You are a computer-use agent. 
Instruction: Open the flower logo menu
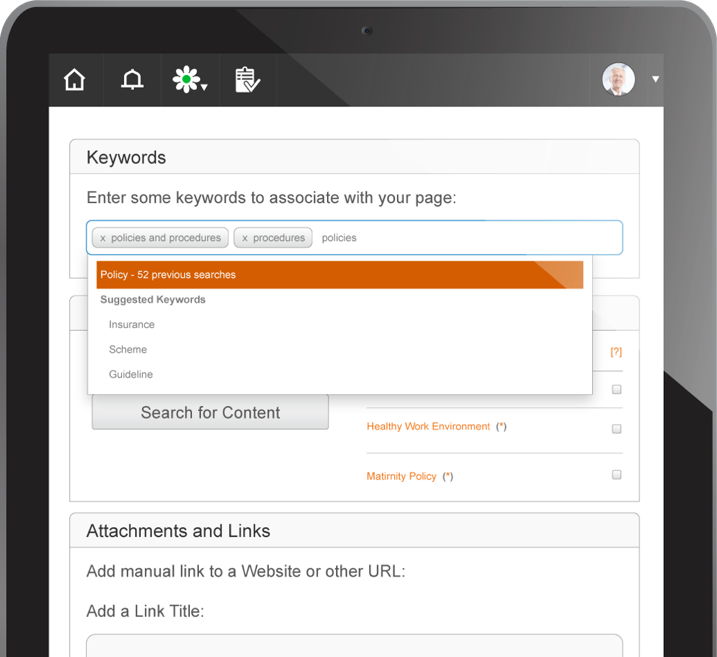[x=190, y=80]
